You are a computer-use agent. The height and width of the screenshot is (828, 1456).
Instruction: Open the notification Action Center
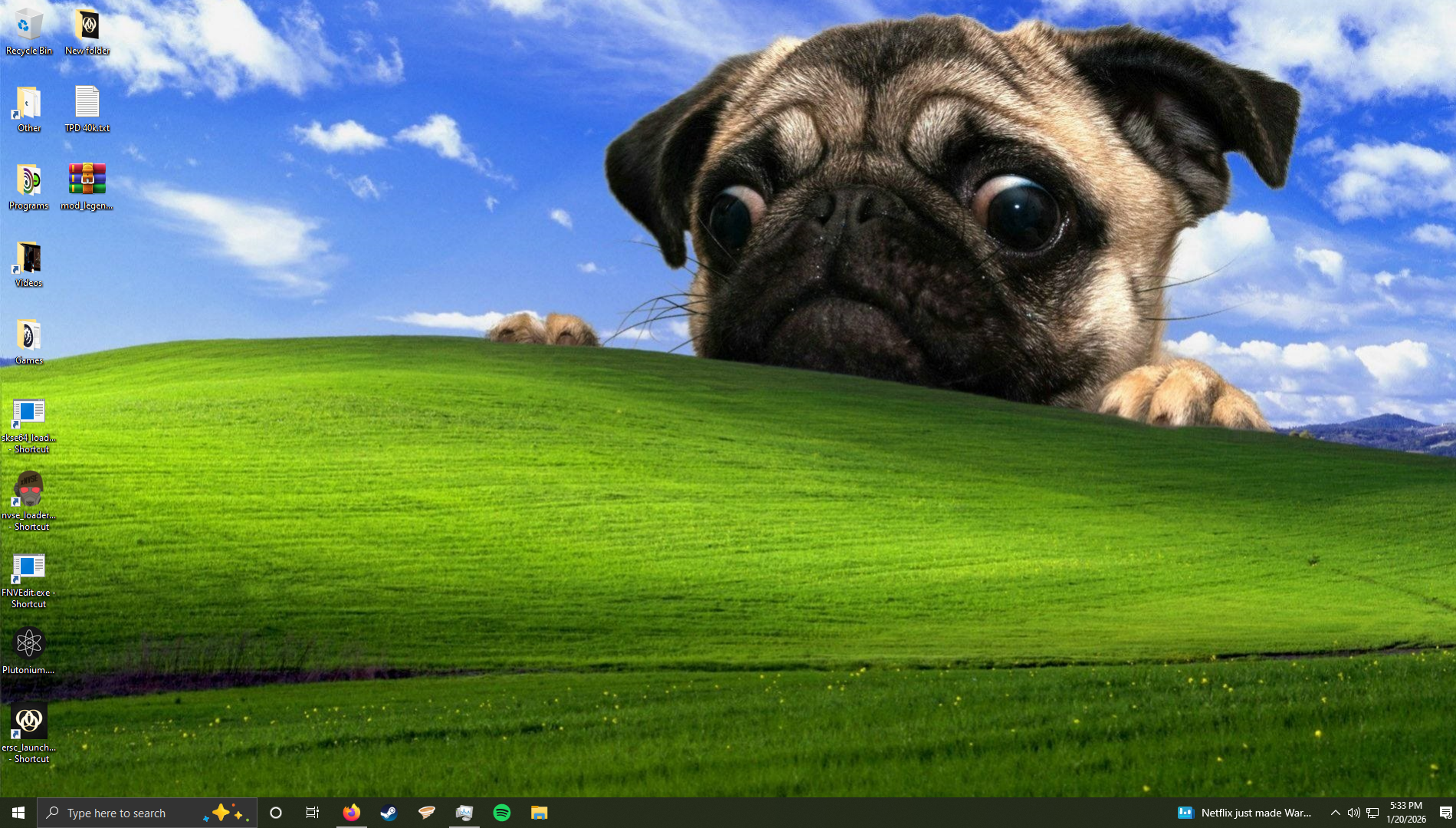[x=1445, y=813]
